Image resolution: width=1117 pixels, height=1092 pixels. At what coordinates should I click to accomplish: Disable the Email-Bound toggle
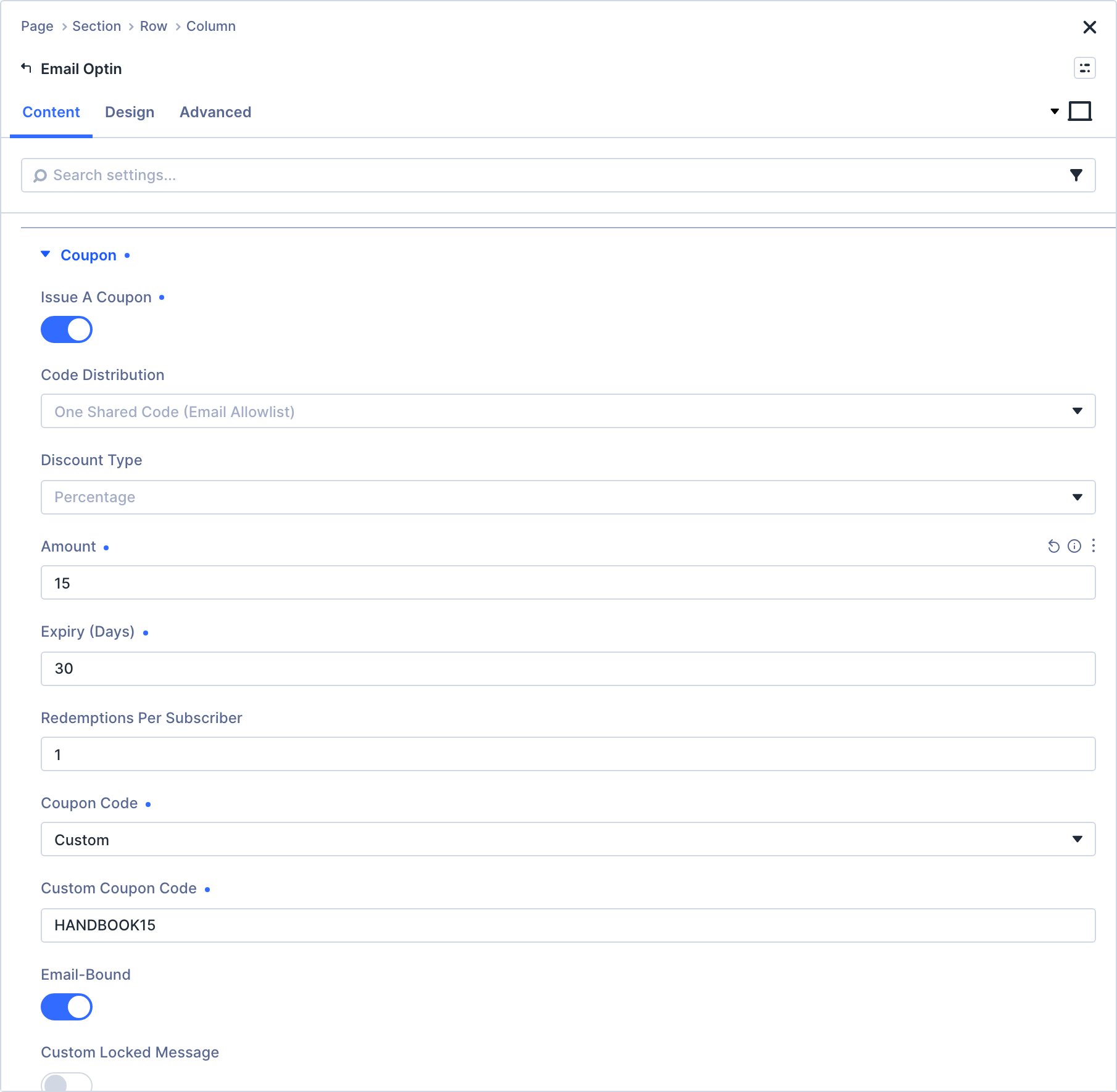67,1007
